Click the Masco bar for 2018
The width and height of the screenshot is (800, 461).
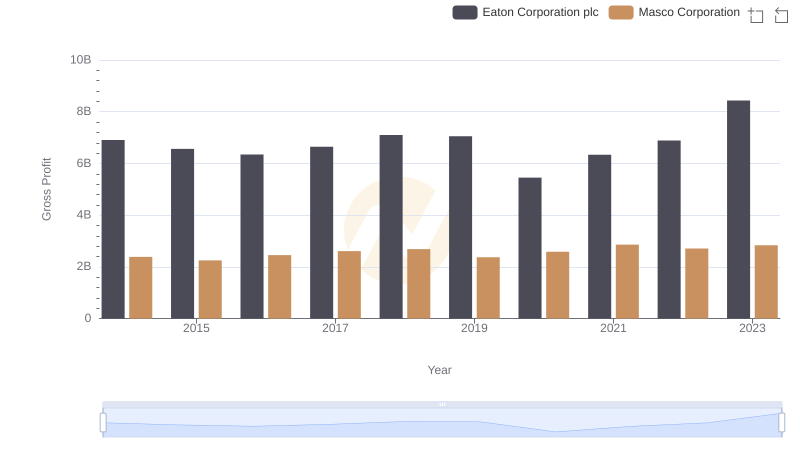(418, 284)
